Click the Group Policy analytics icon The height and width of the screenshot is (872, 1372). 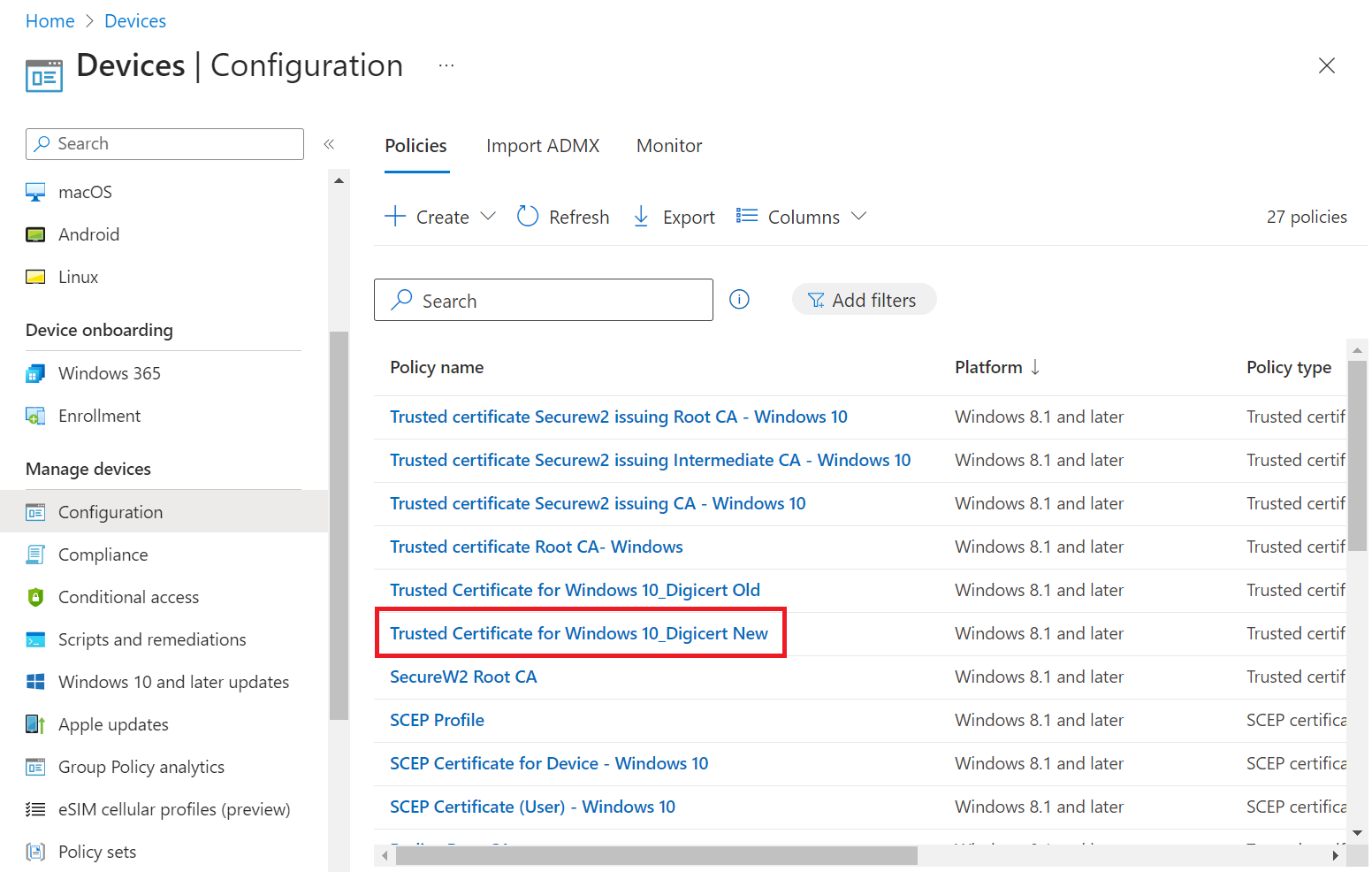coord(35,767)
